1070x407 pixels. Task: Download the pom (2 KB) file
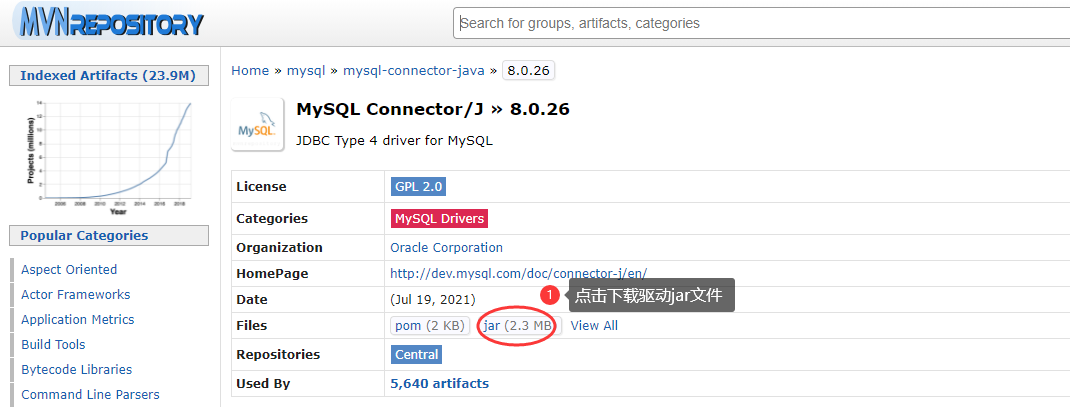tap(429, 326)
